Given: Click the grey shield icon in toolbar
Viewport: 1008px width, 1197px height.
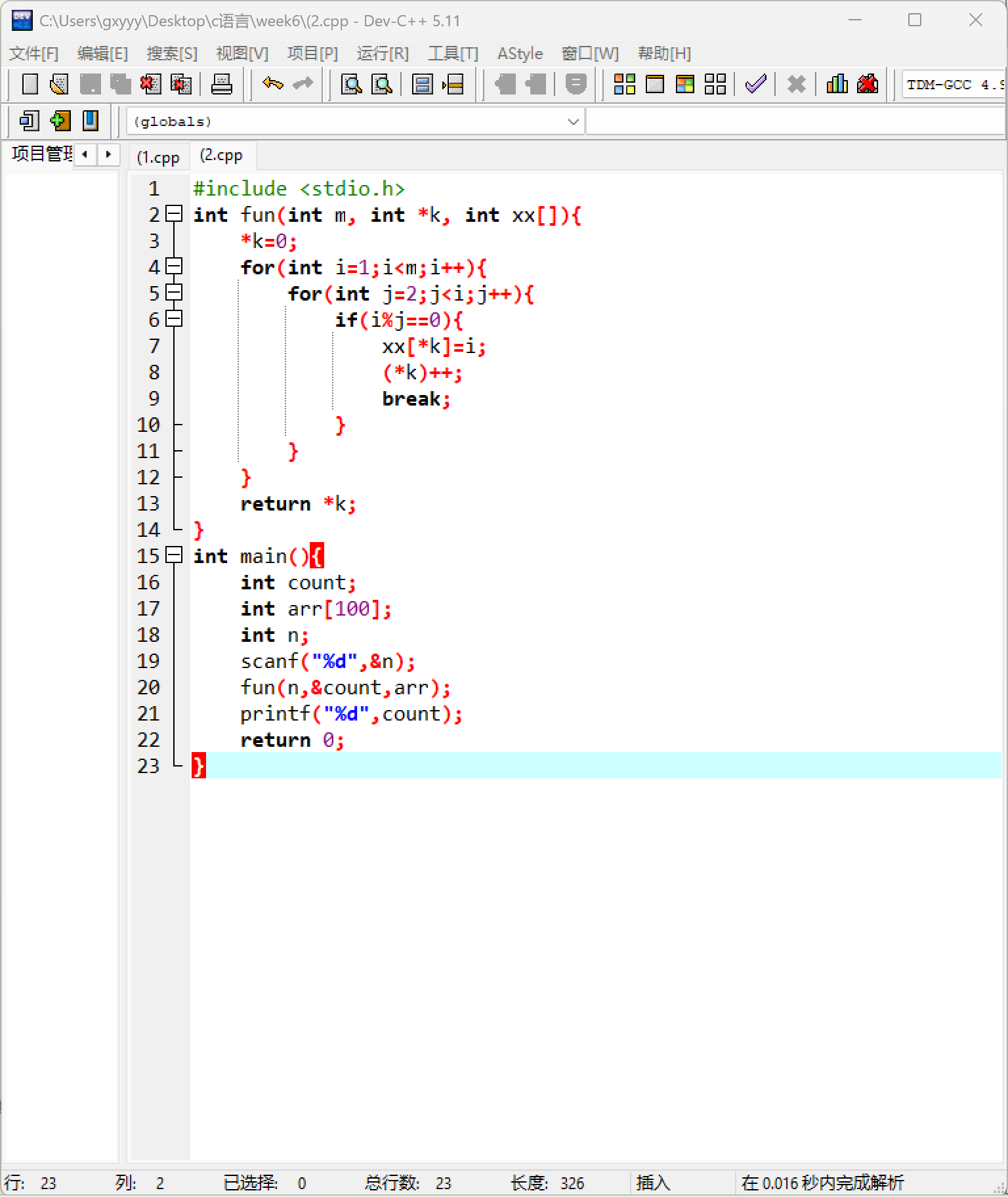Looking at the screenshot, I should pyautogui.click(x=576, y=84).
